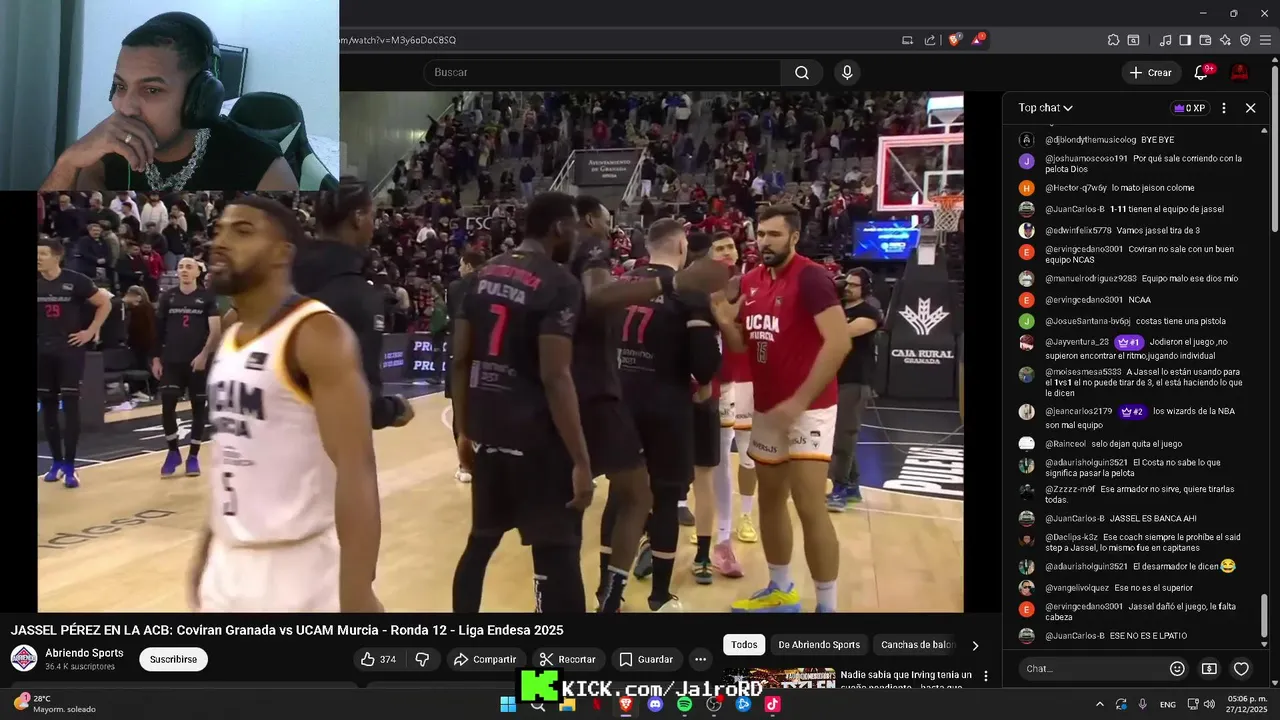The height and width of the screenshot is (720, 1280).
Task: Click the Compartir share button
Action: (485, 659)
